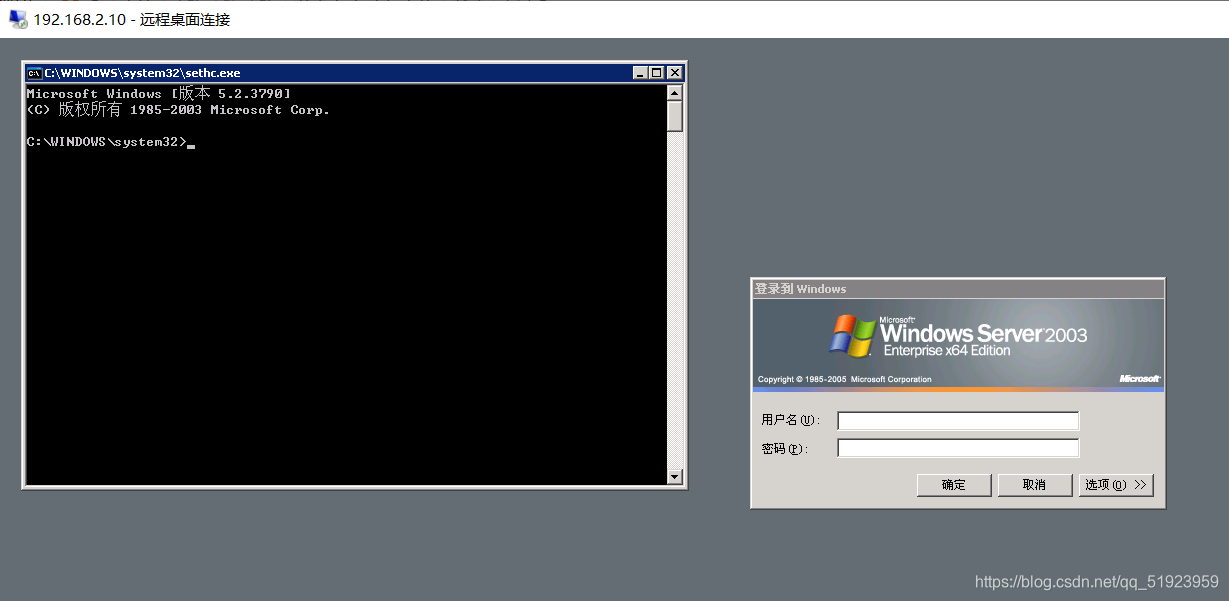Click the 192.168.2.10 远程桌面连接 title text
This screenshot has height=601, width=1229.
132,19
